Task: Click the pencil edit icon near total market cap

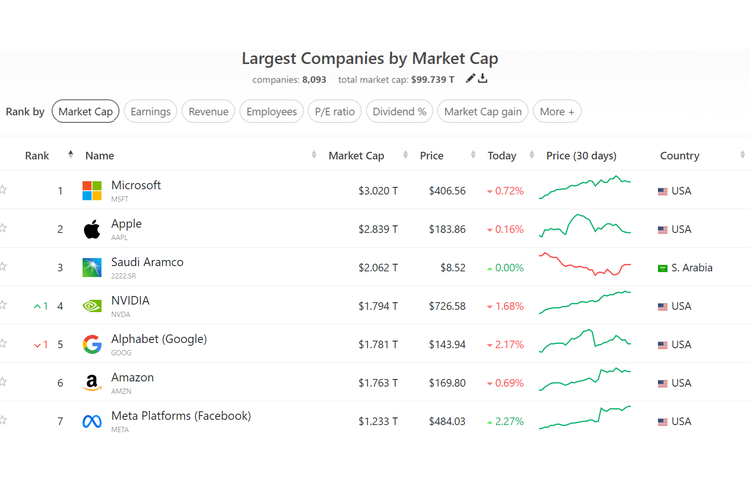Action: click(x=471, y=79)
